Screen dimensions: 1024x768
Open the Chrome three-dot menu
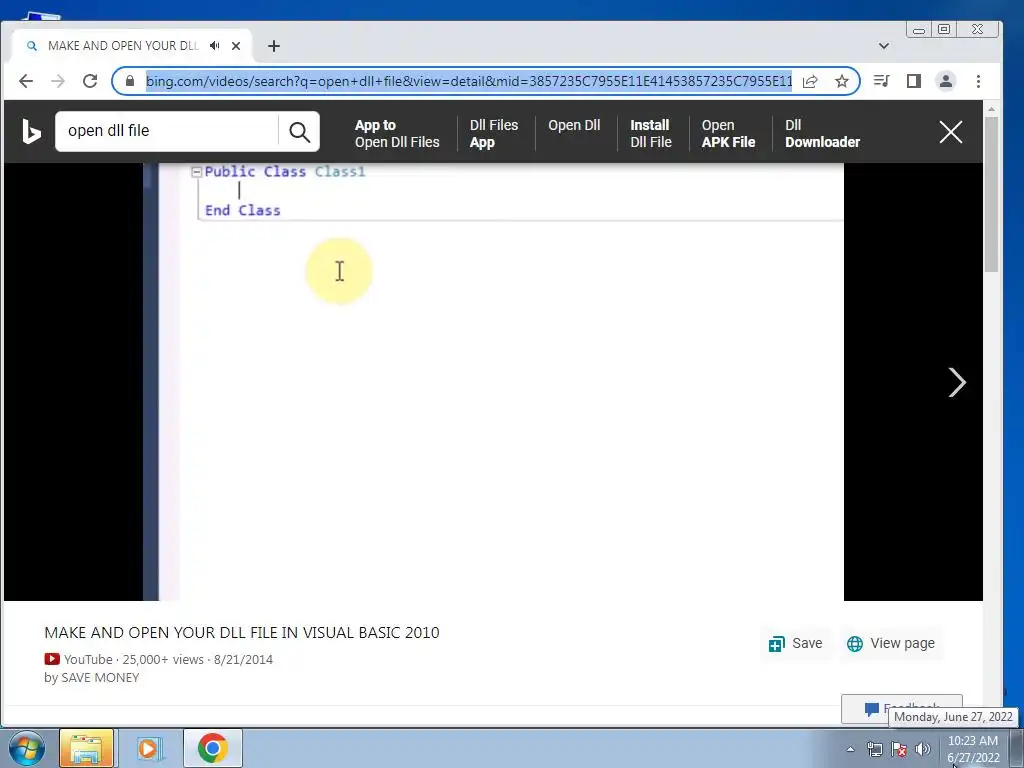click(x=978, y=81)
